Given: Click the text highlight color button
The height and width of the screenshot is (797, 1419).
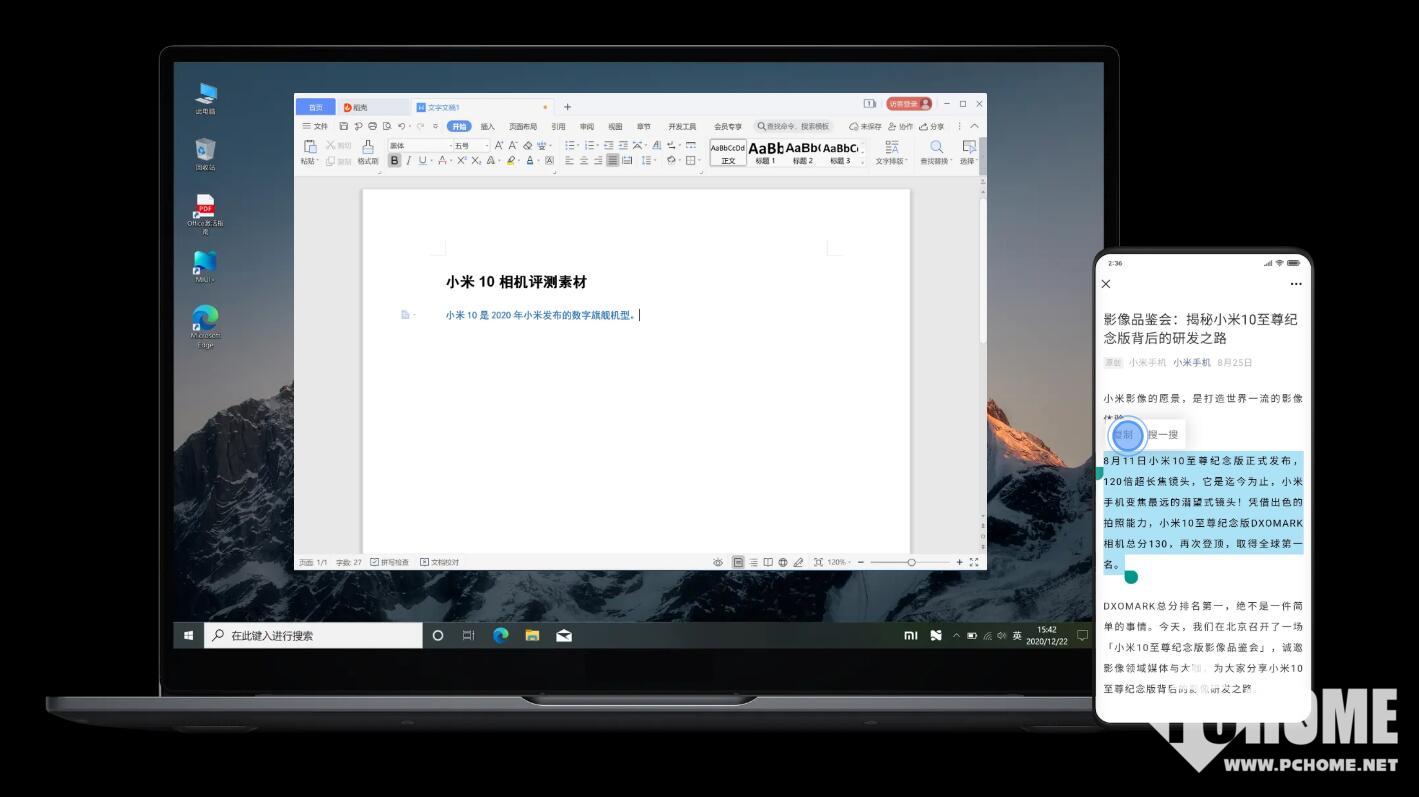Looking at the screenshot, I should click(x=510, y=160).
